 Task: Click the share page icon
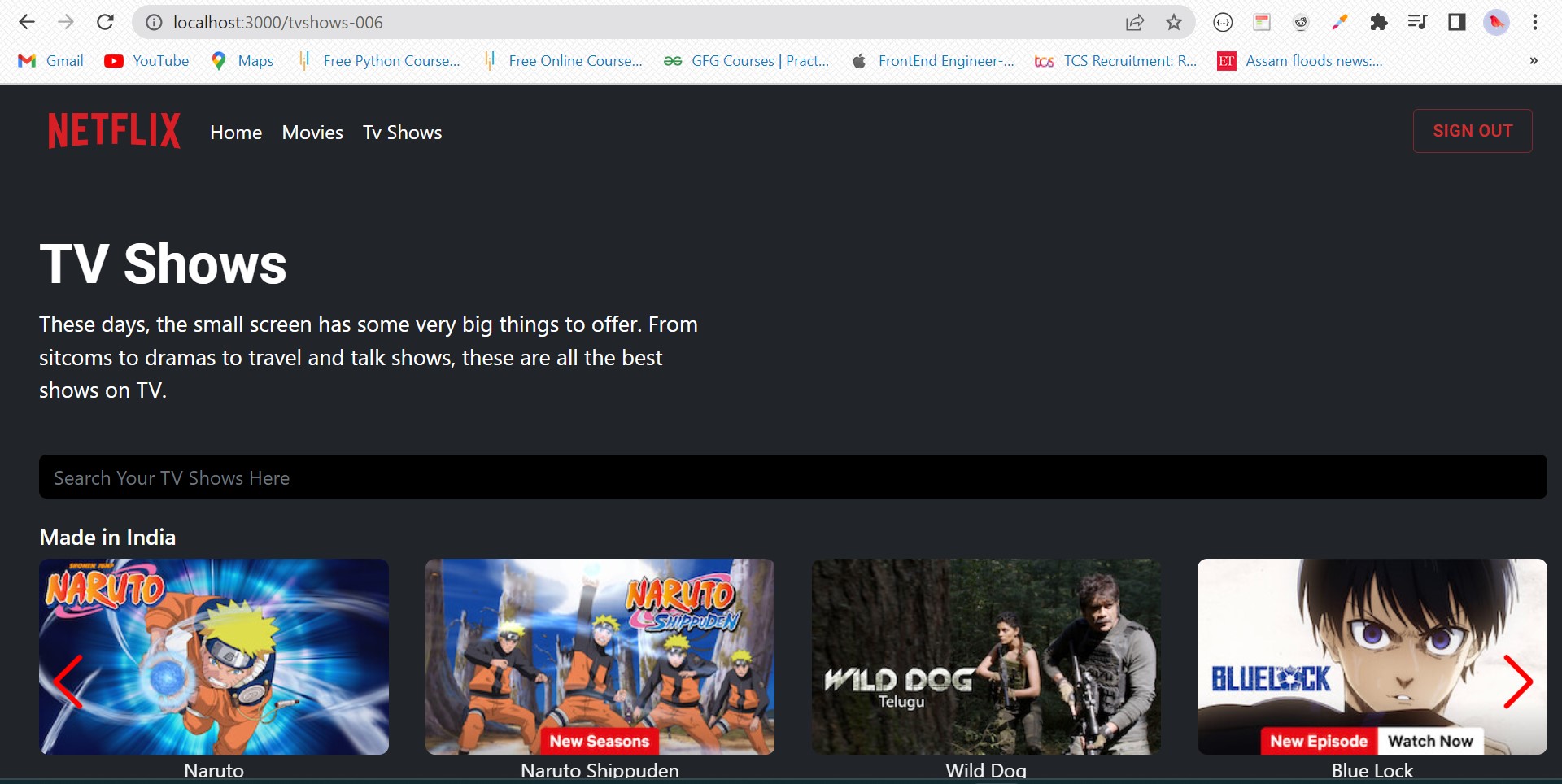click(x=1134, y=22)
